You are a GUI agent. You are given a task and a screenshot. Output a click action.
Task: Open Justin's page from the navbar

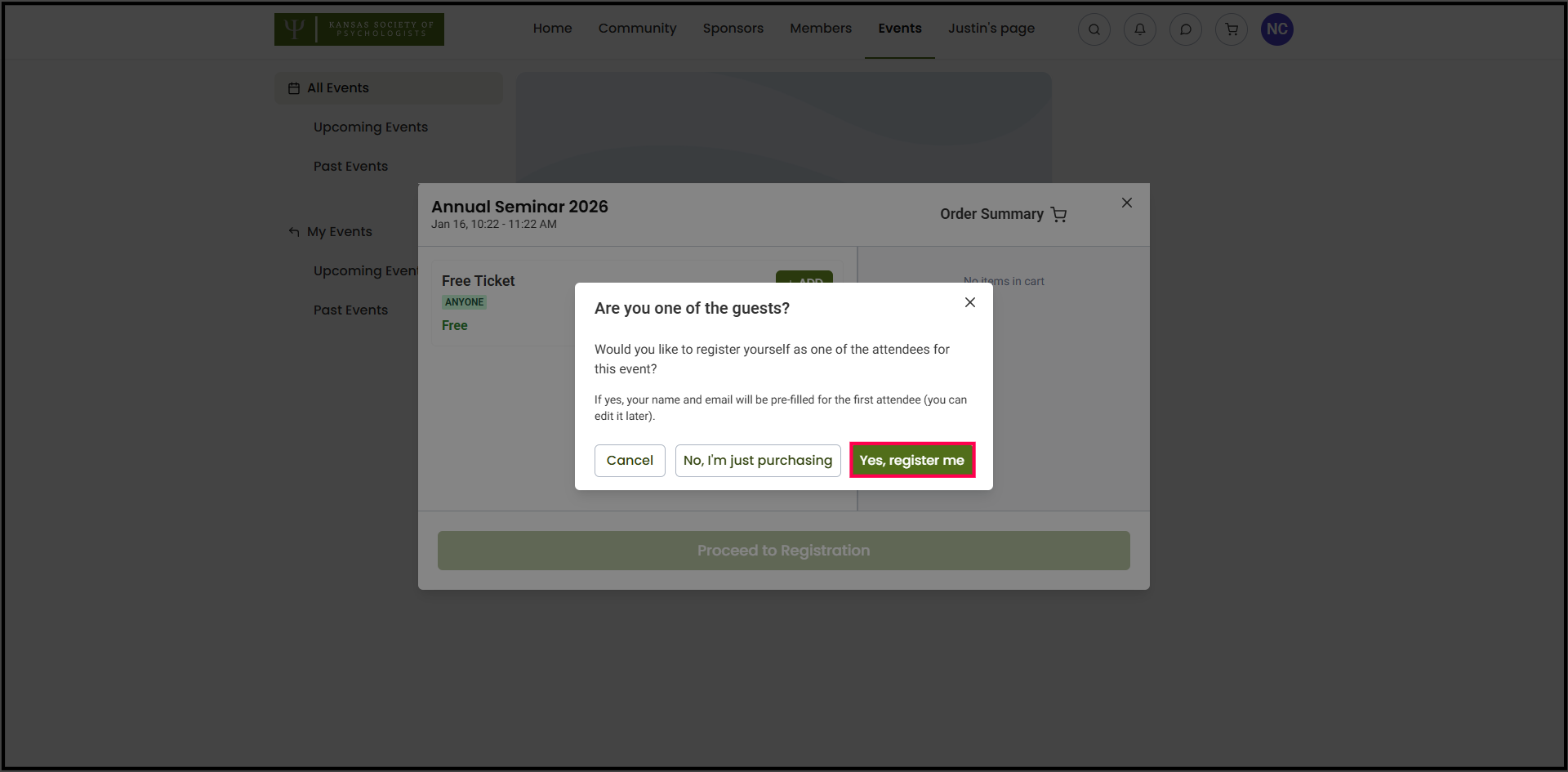[991, 29]
